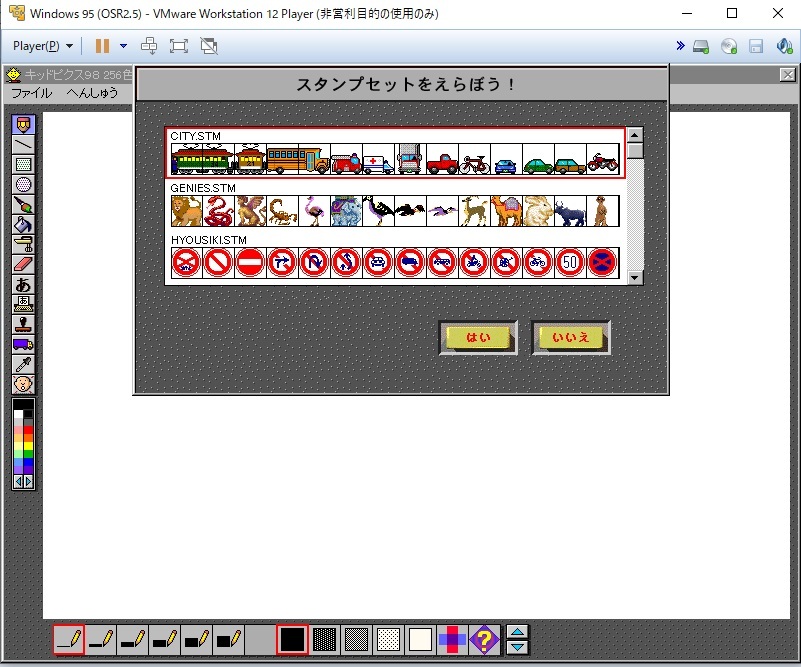Click the VMware floppy device icon
The height and width of the screenshot is (667, 801).
[x=756, y=46]
